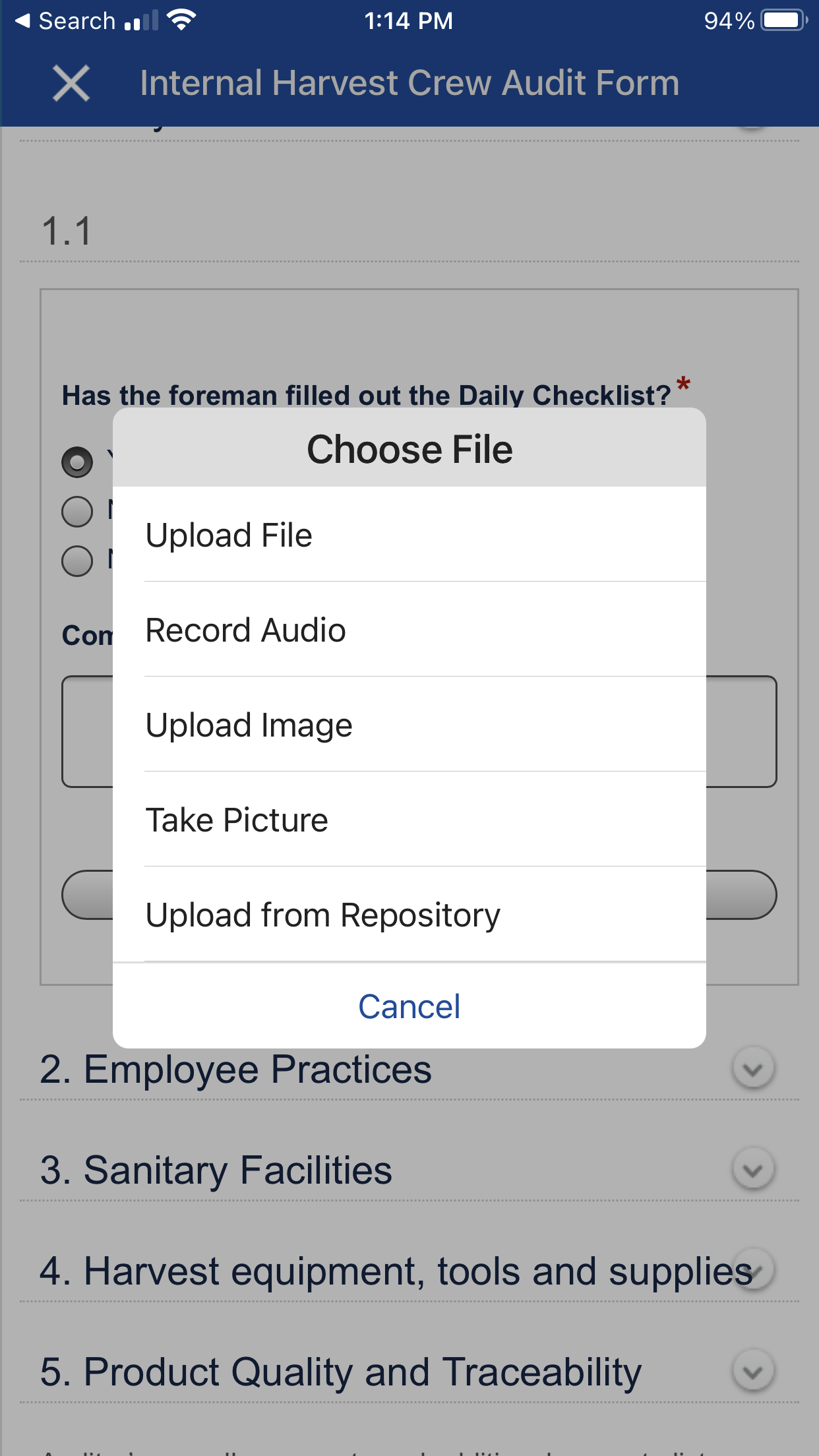819x1456 pixels.
Task: Choose Upload from Repository
Action: pos(409,915)
